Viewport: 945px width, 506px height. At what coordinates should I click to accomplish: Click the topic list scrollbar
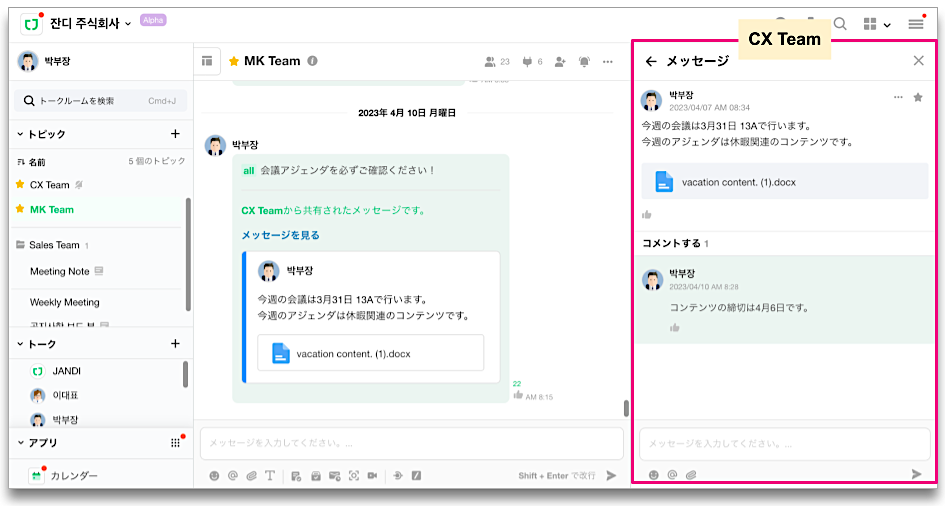188,254
